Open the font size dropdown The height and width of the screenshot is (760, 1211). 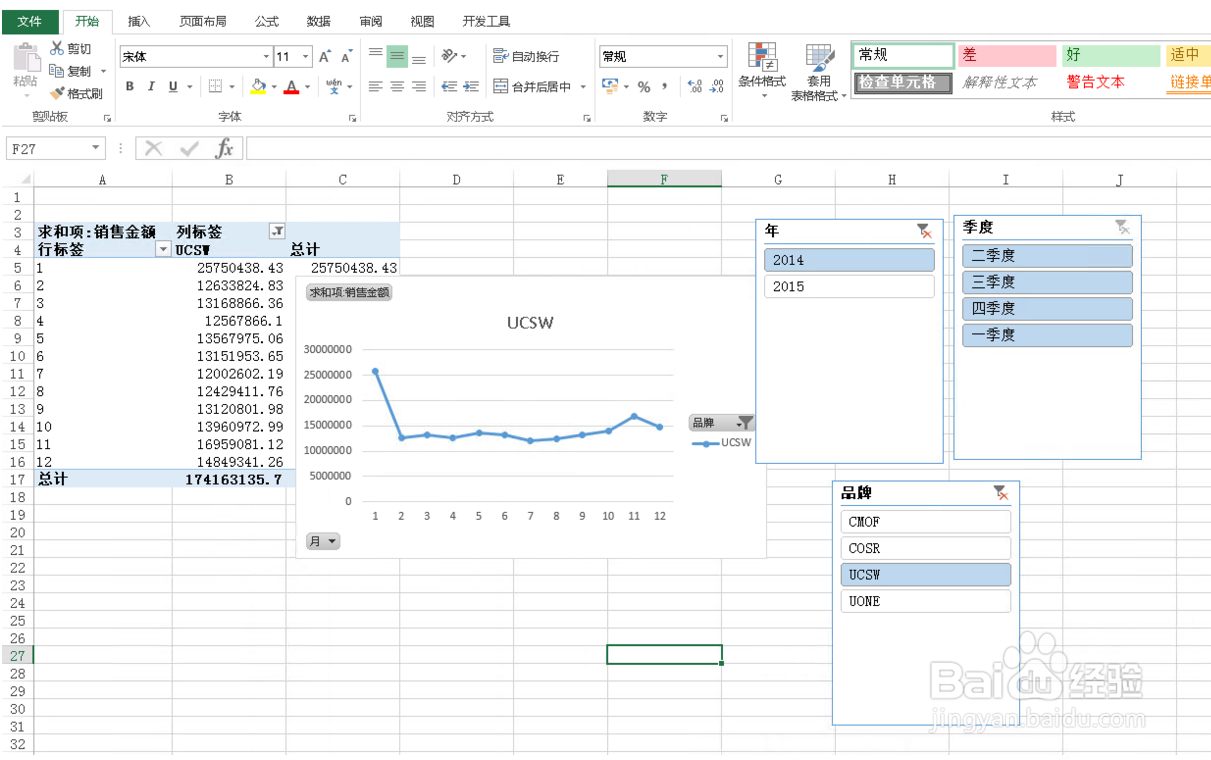point(306,57)
